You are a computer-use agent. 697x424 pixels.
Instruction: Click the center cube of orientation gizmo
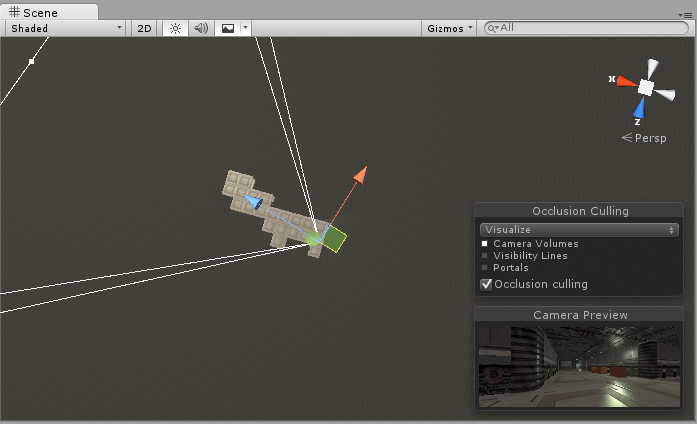(646, 87)
